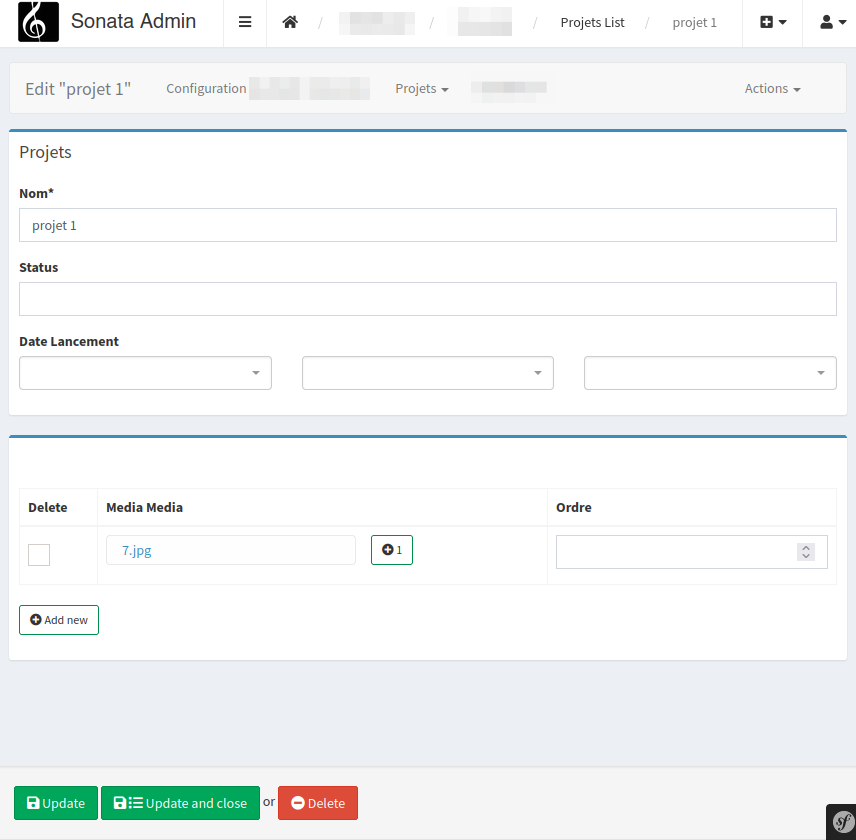This screenshot has width=856, height=840.
Task: Open the Symfony debug toolbar icon
Action: click(x=841, y=821)
